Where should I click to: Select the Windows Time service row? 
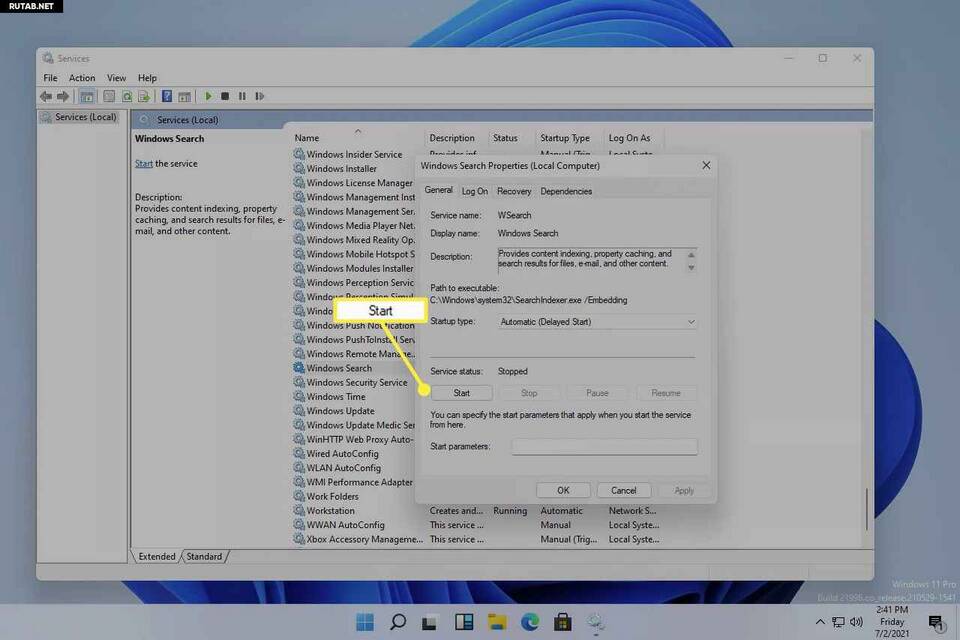pyautogui.click(x=336, y=397)
